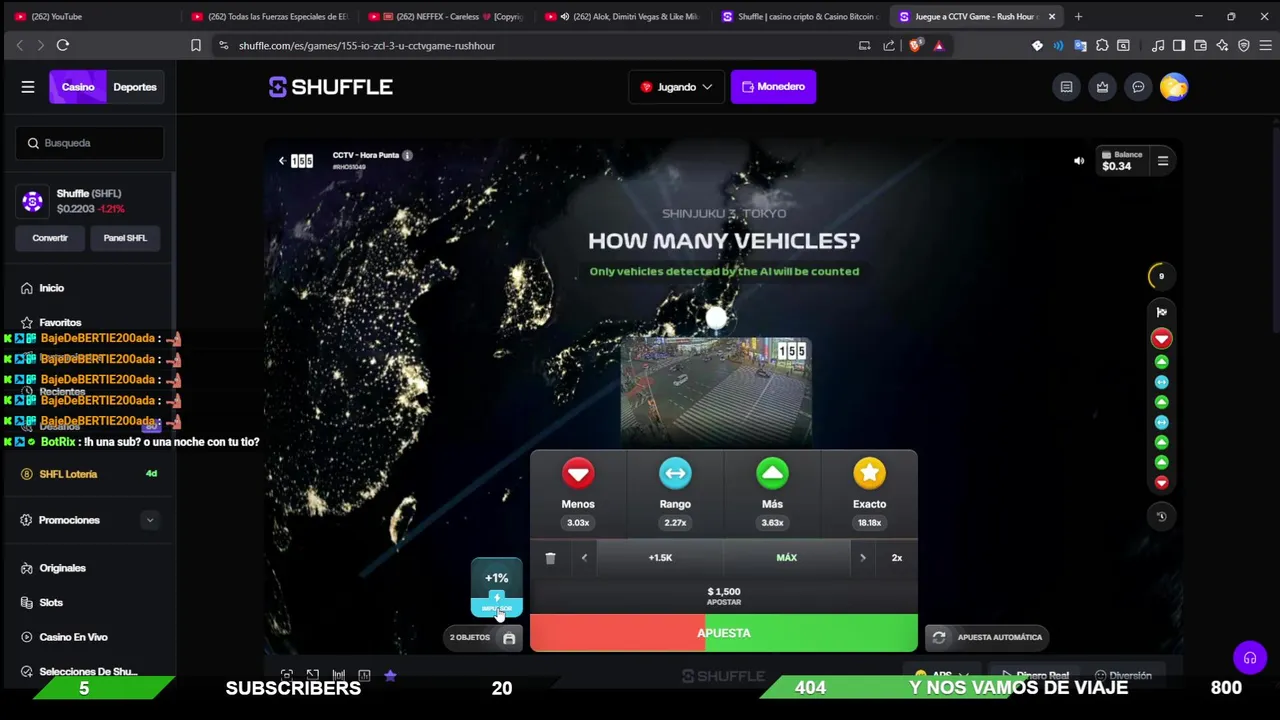The image size is (1280, 720).
Task: Place bet with APUESTA button
Action: pos(724,633)
